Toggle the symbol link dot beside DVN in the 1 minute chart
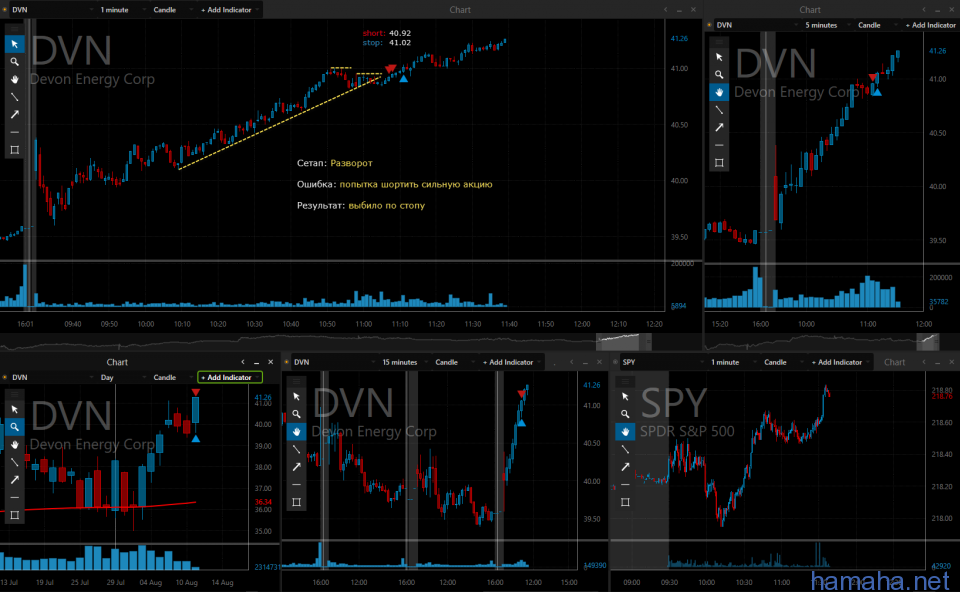Viewport: 960px width, 592px height. tap(5, 10)
